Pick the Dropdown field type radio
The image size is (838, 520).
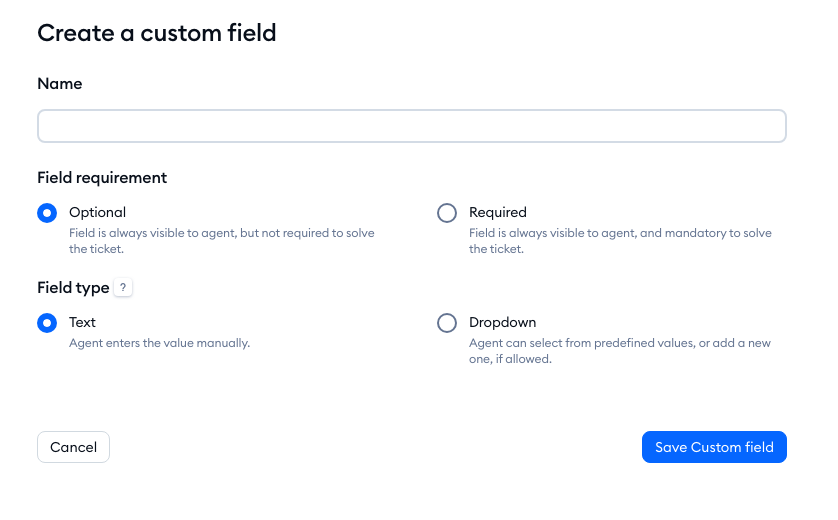(447, 323)
